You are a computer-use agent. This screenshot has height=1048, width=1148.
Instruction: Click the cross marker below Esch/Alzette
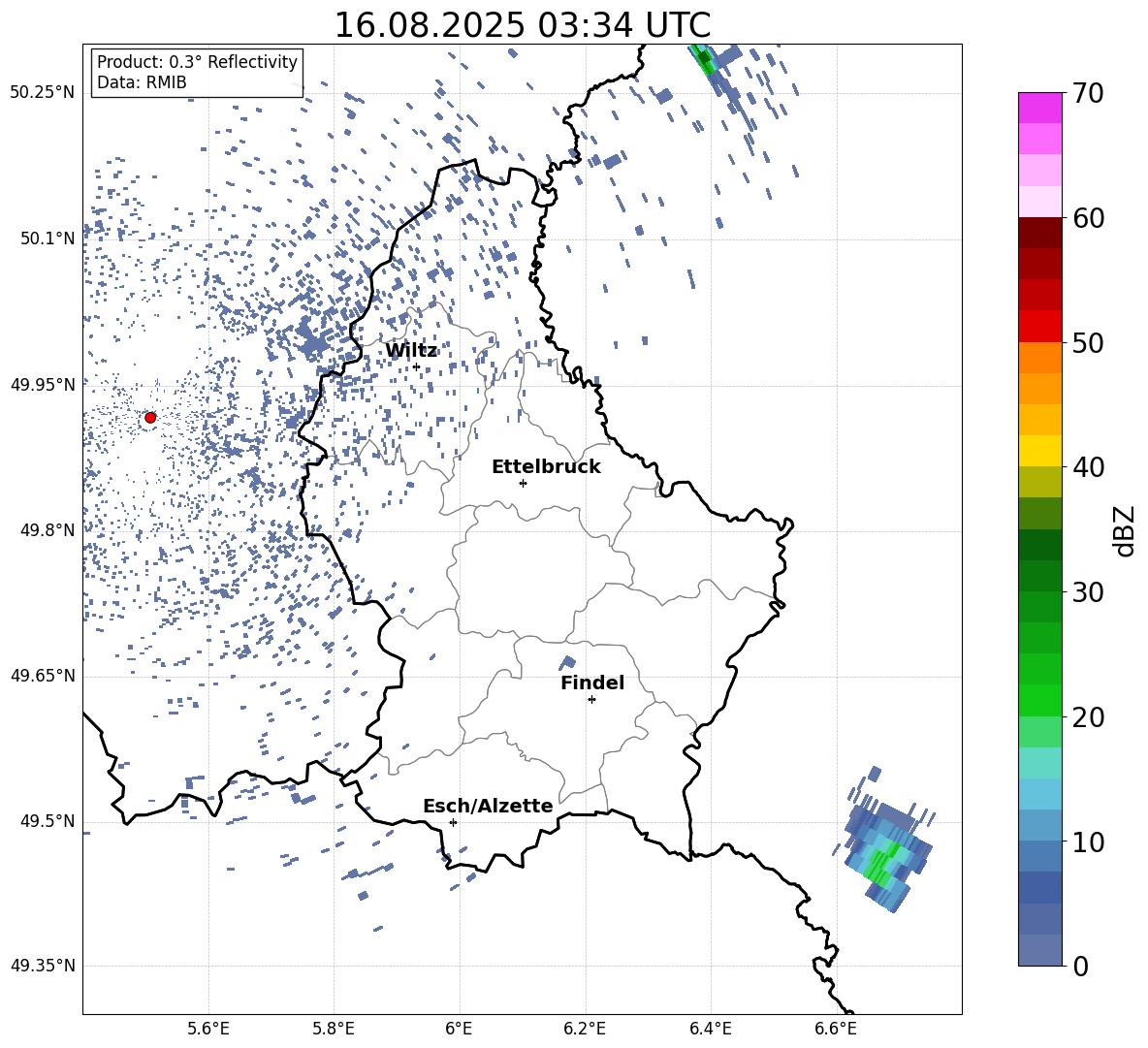[x=453, y=822]
